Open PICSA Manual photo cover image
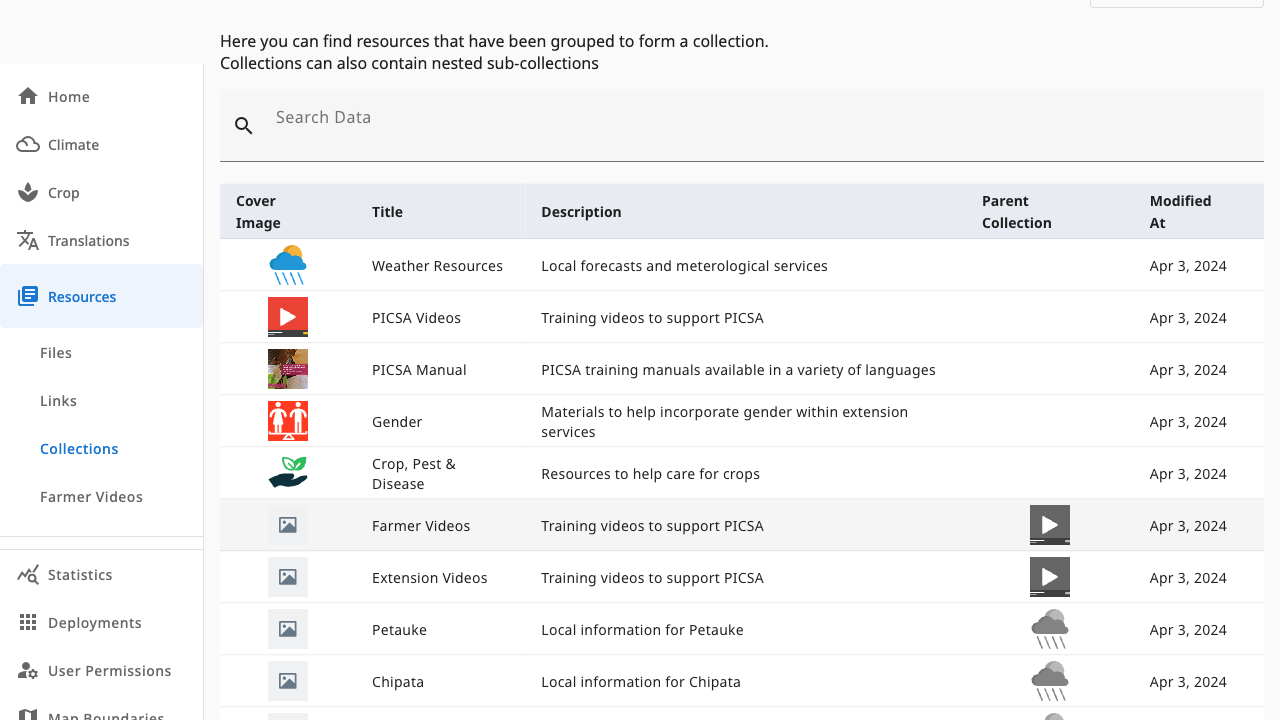The width and height of the screenshot is (1280, 720). 288,369
